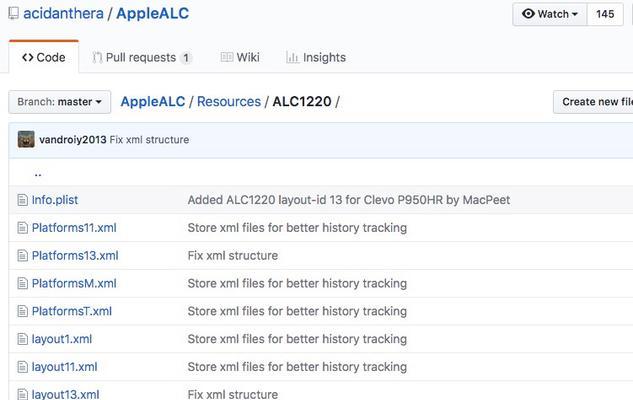This screenshot has height=400, width=633.
Task: Open commit 'Added ALC1220 layout-id 13' message
Action: (349, 200)
